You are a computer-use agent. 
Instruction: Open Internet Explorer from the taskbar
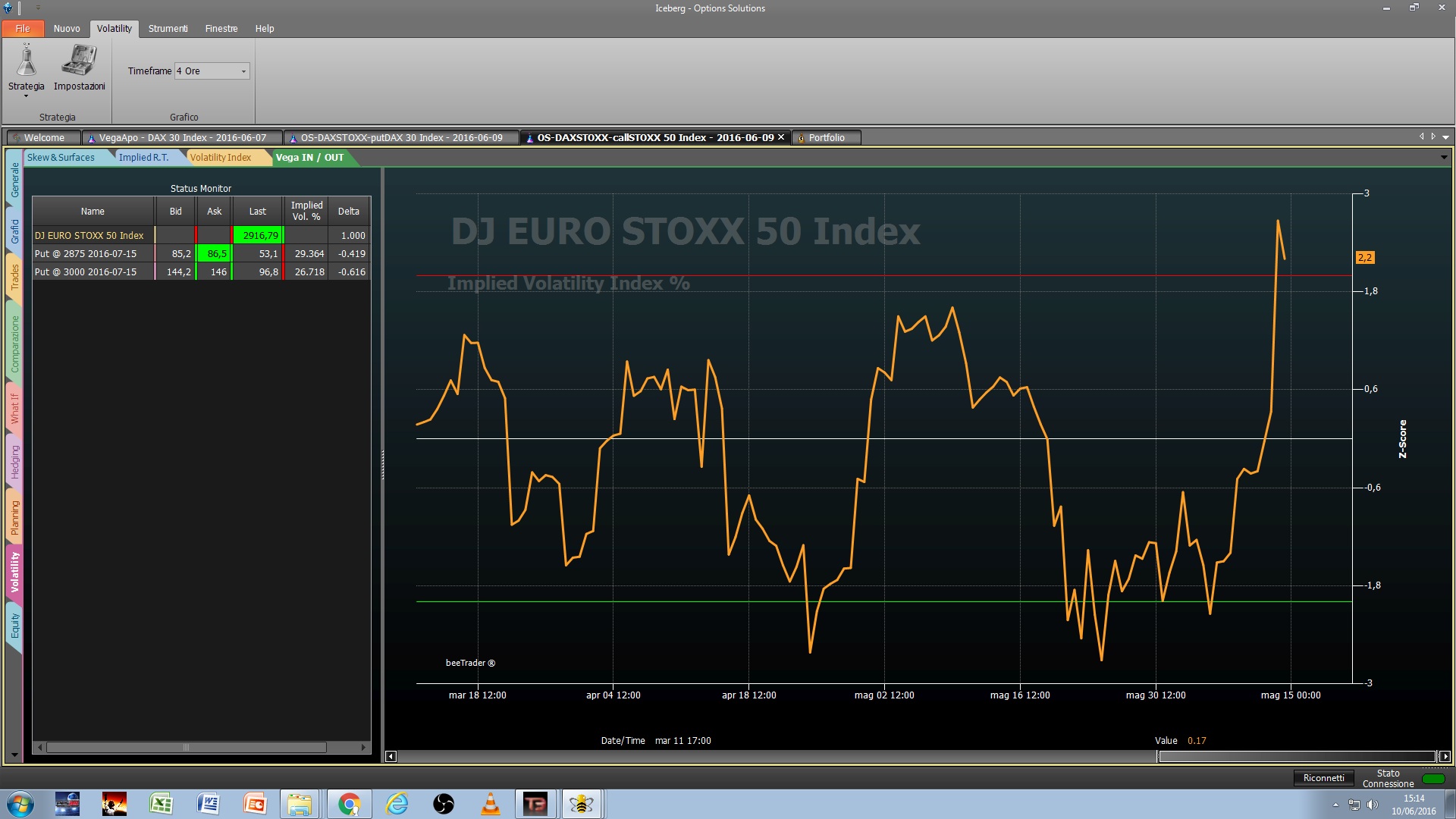397,804
